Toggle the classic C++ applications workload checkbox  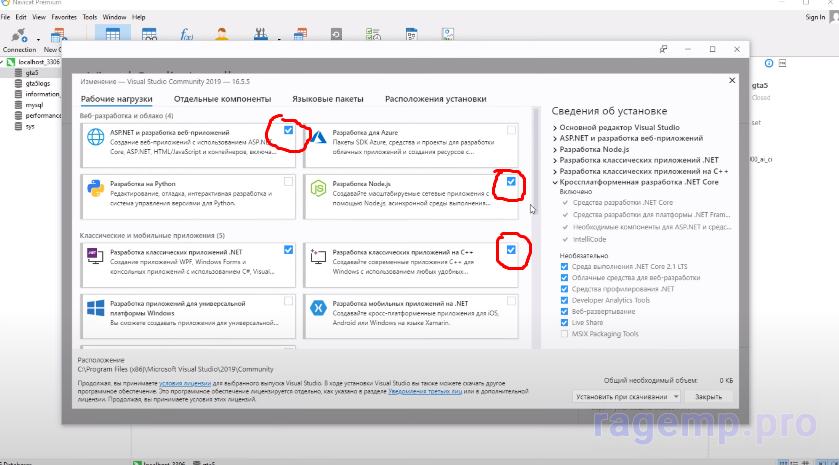coord(511,250)
